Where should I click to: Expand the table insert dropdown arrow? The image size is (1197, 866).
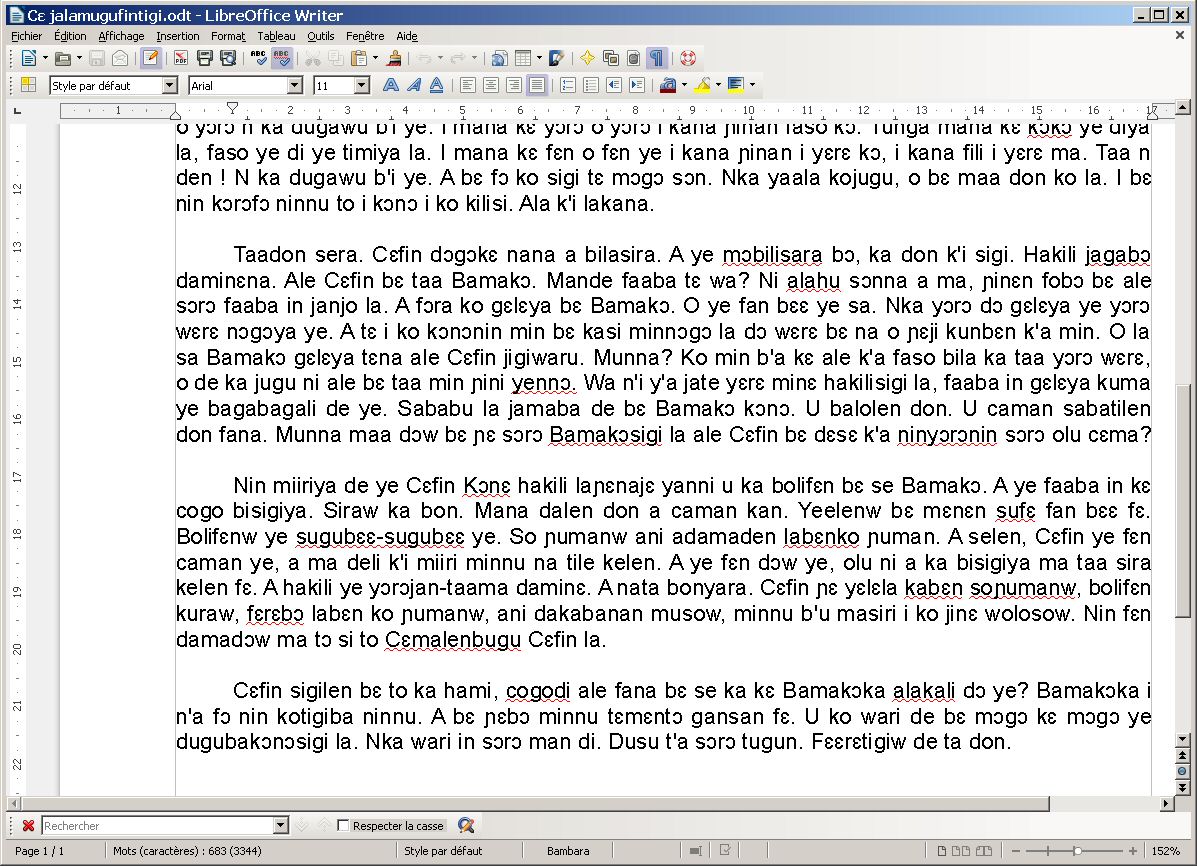[x=539, y=58]
